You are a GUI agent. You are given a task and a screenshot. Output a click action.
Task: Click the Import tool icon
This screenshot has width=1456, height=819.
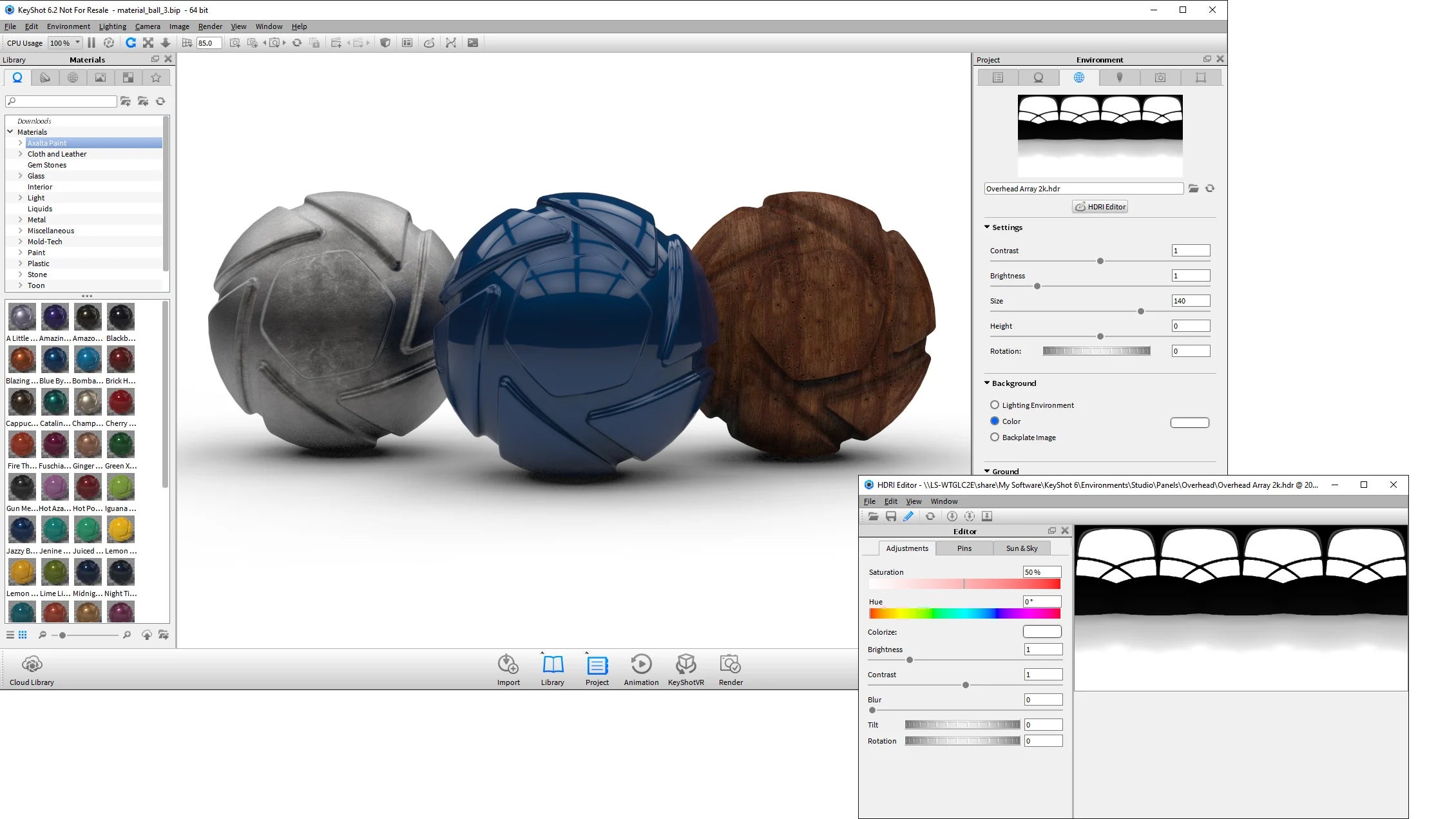click(508, 664)
